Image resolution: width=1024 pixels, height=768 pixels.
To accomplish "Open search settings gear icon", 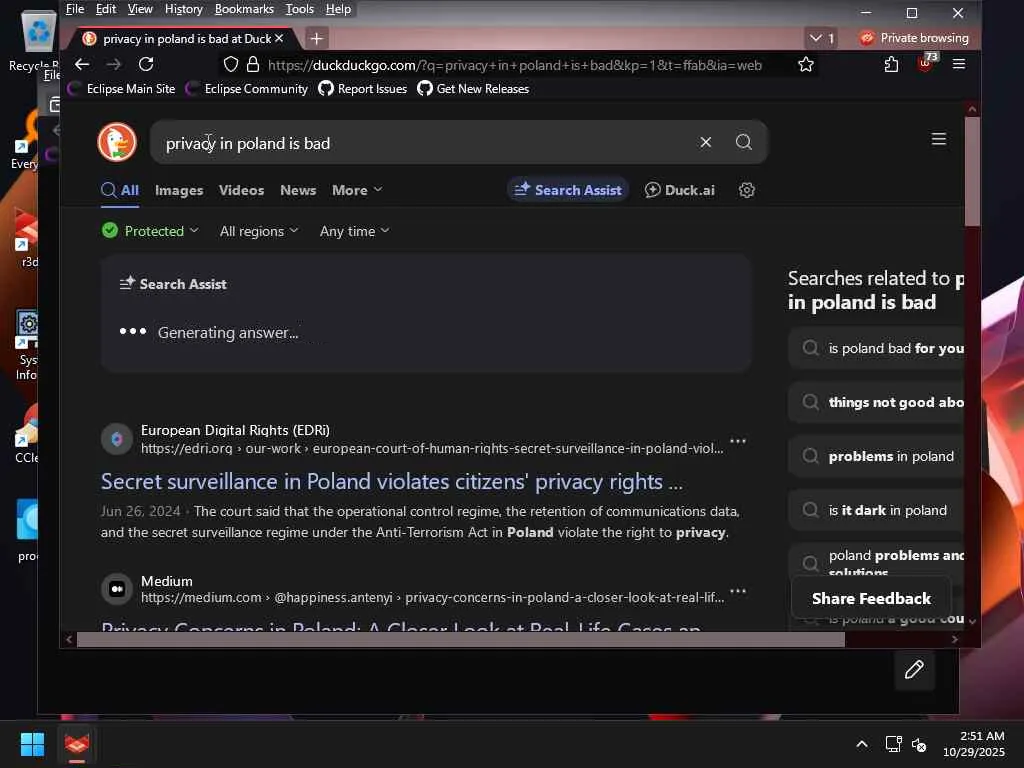I will [746, 190].
